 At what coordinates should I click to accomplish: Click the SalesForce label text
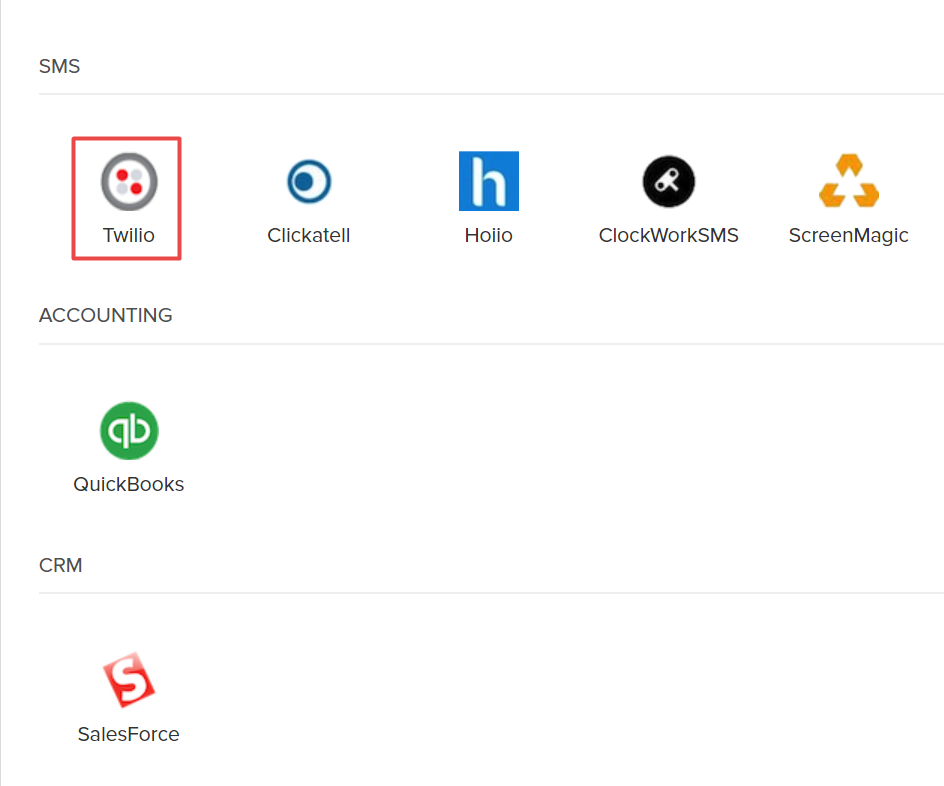129,734
